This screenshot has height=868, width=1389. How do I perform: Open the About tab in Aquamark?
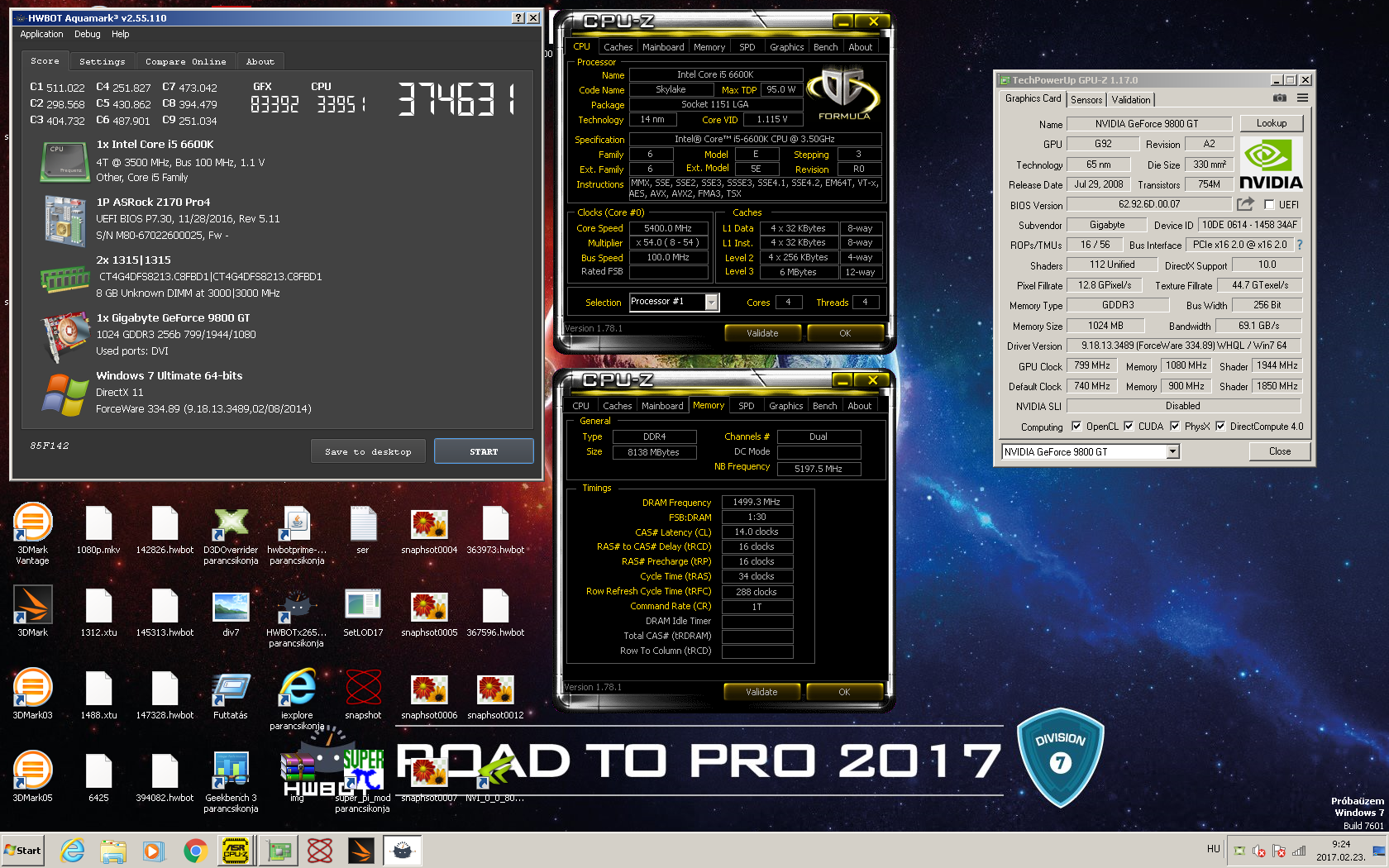(260, 61)
